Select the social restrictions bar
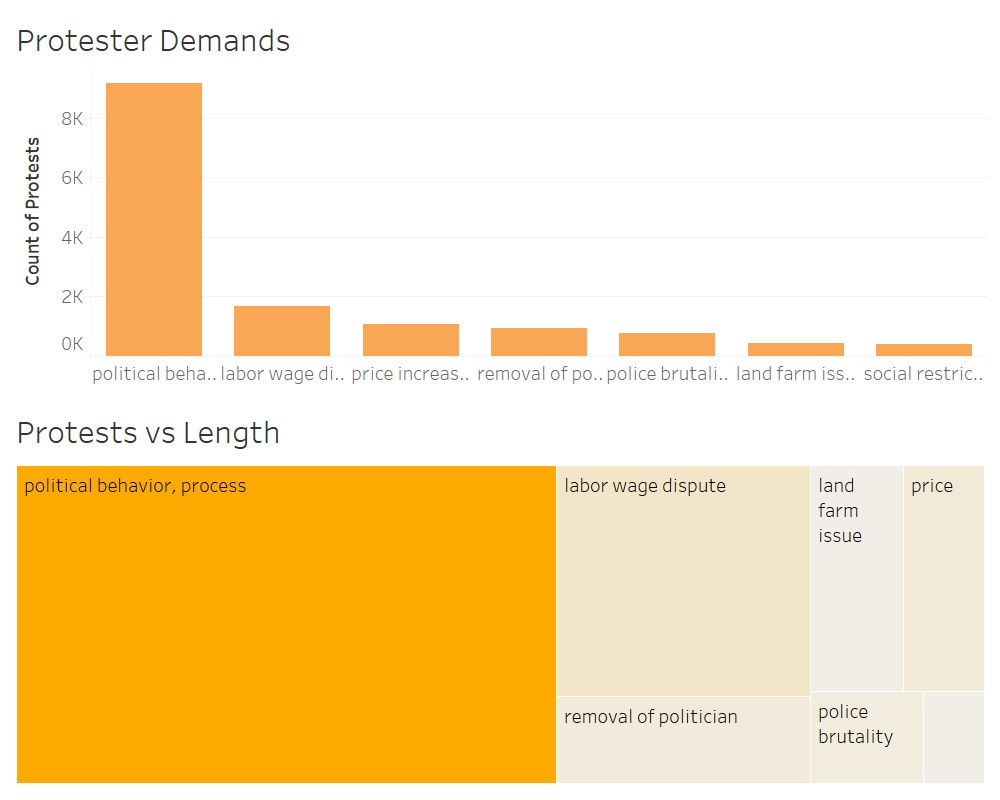 point(924,350)
